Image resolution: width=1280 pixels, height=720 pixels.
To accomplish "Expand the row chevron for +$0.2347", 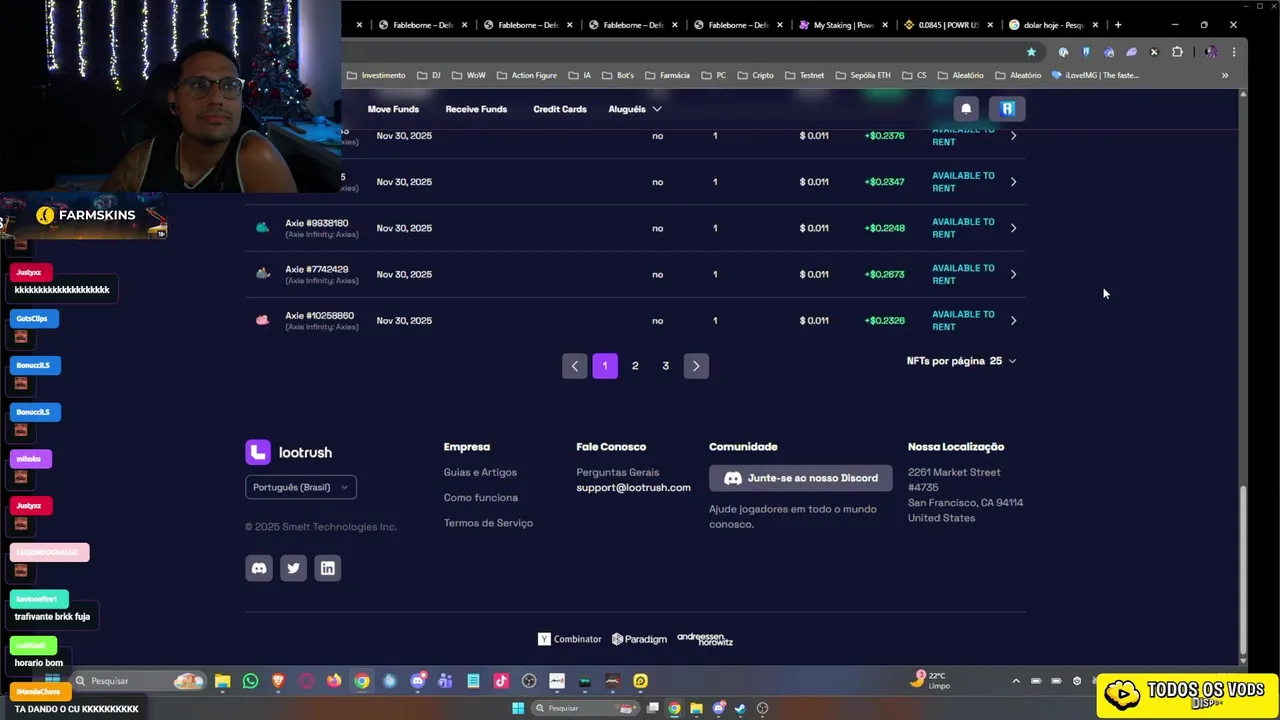I will 1013,182.
